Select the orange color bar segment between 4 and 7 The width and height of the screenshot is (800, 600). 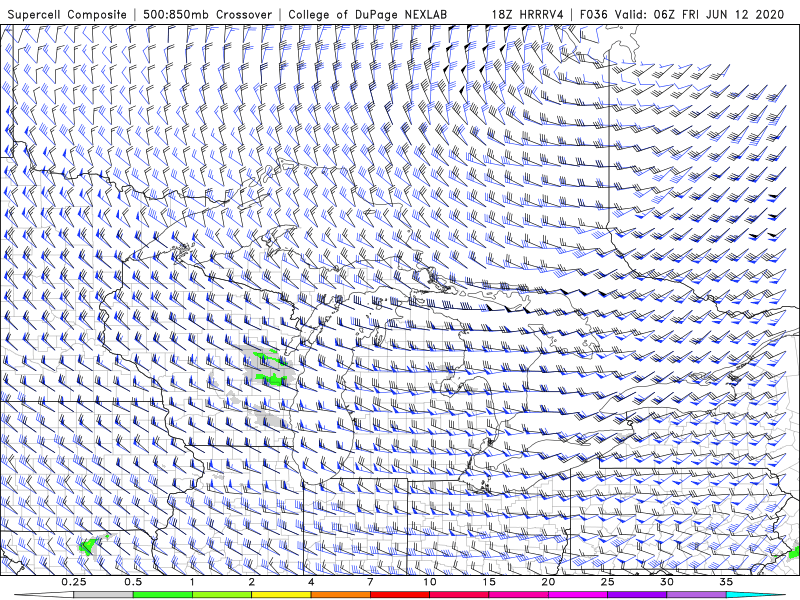(x=340, y=595)
